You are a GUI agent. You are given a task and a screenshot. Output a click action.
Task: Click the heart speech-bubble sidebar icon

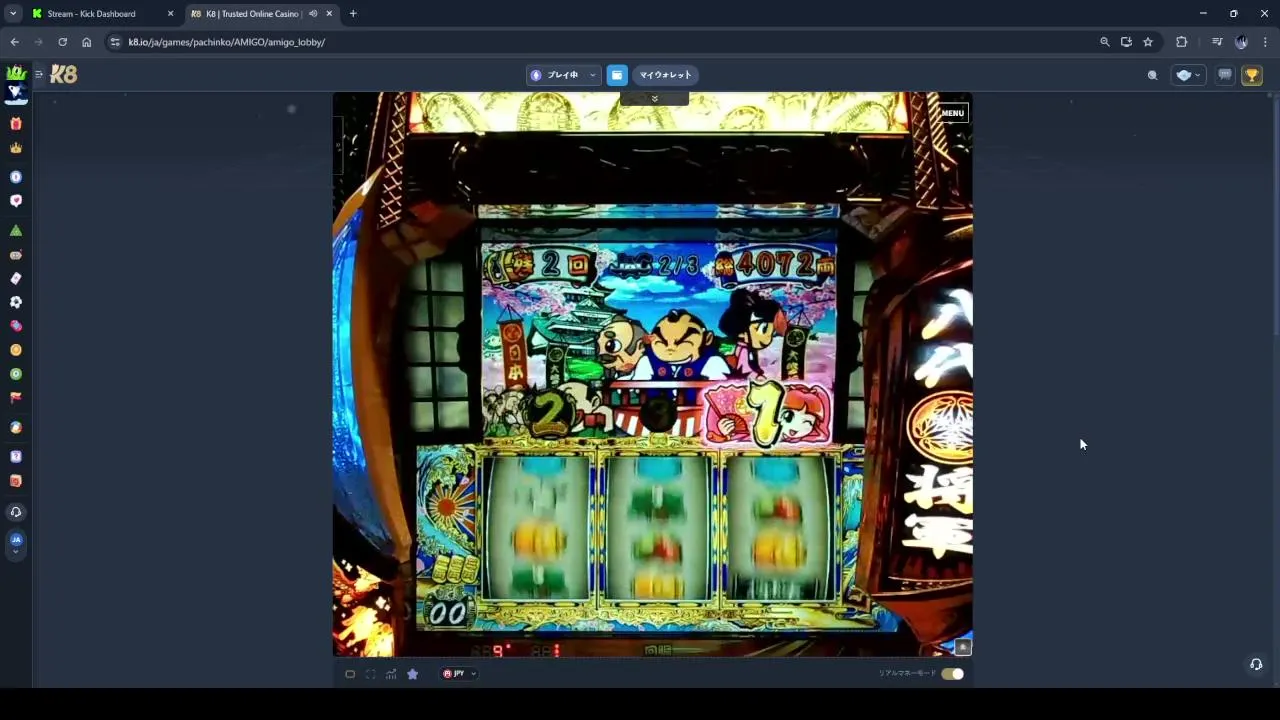[15, 201]
